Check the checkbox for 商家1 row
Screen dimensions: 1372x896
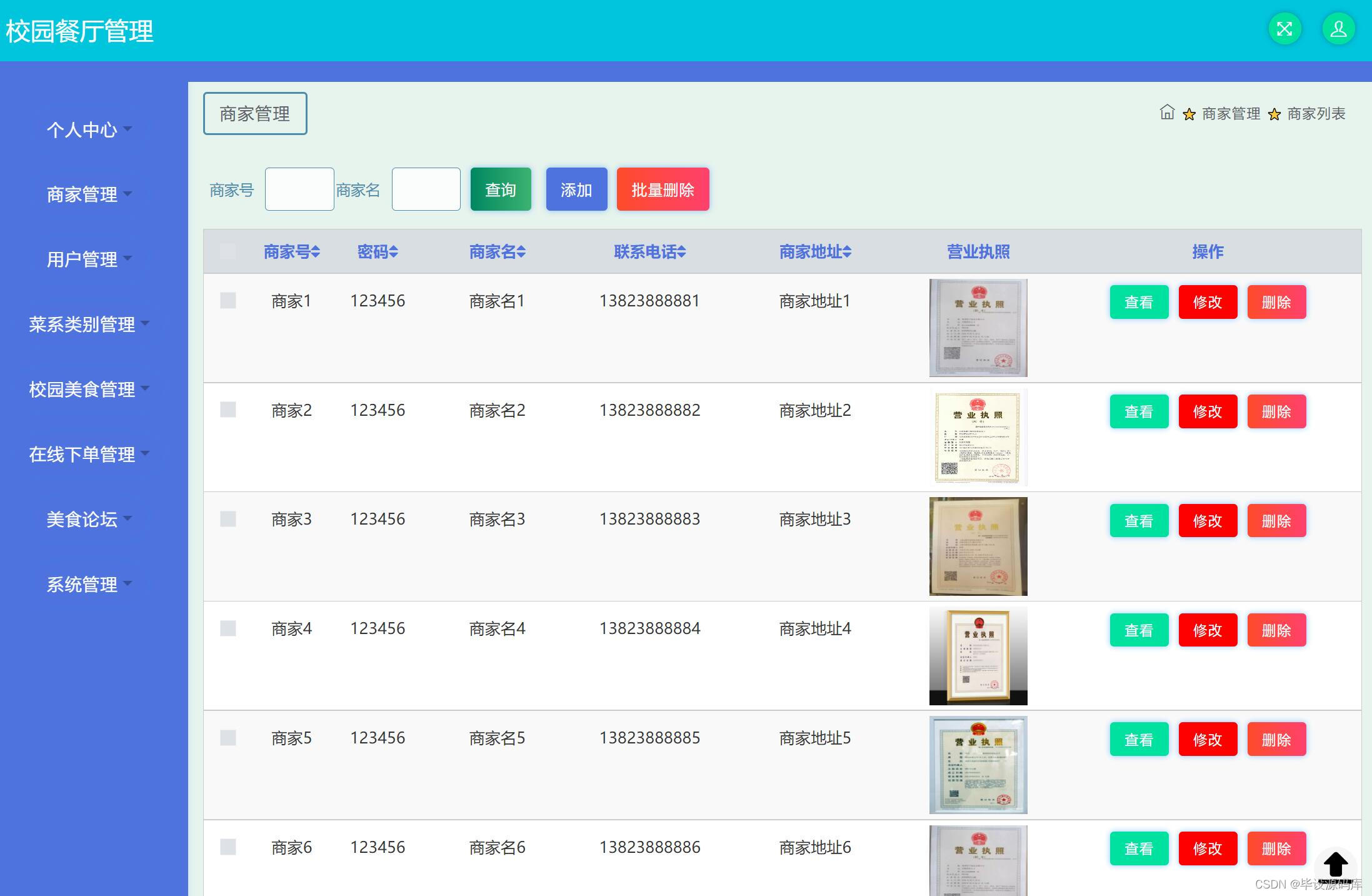[x=228, y=301]
